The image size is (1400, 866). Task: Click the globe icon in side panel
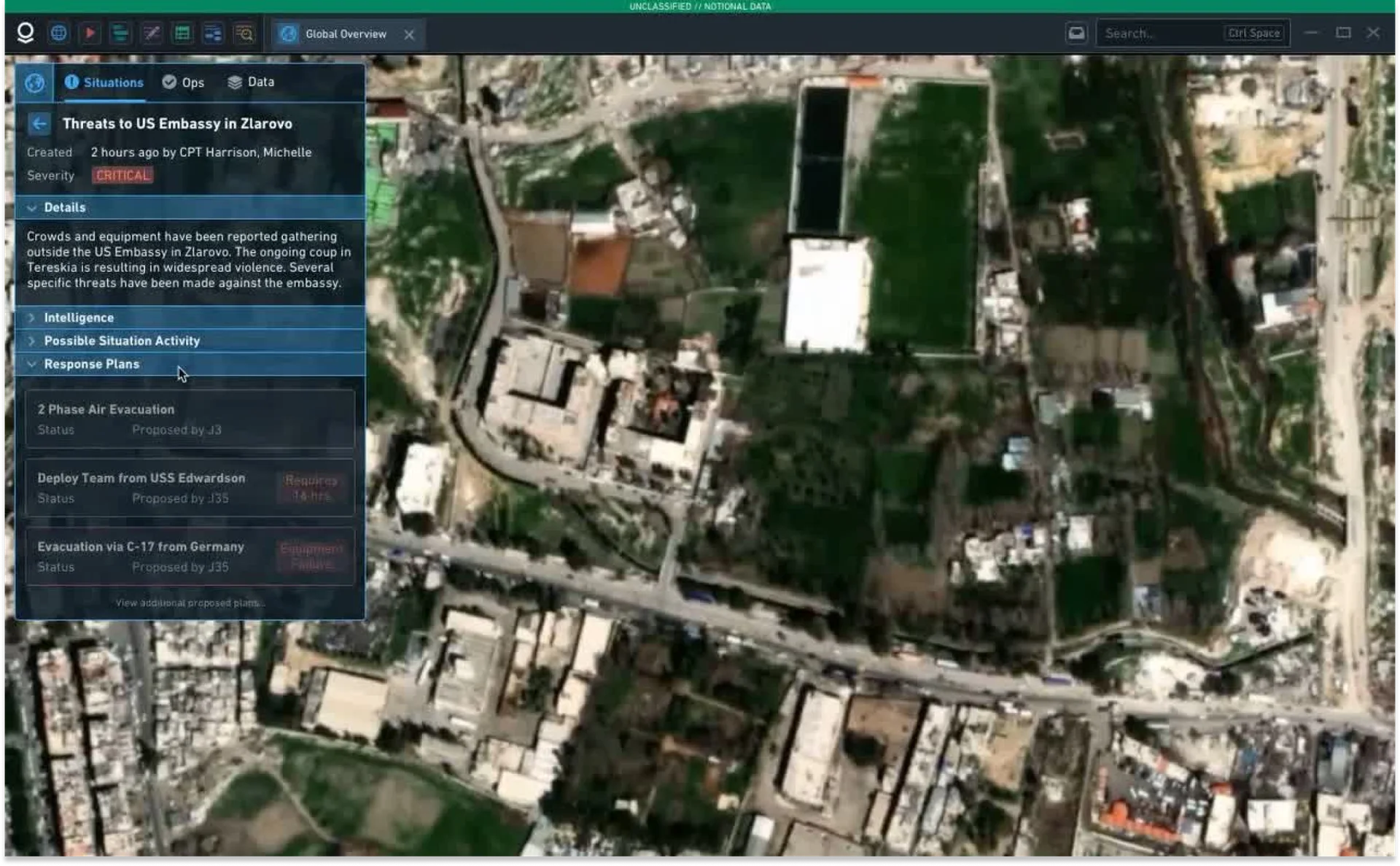pyautogui.click(x=34, y=82)
